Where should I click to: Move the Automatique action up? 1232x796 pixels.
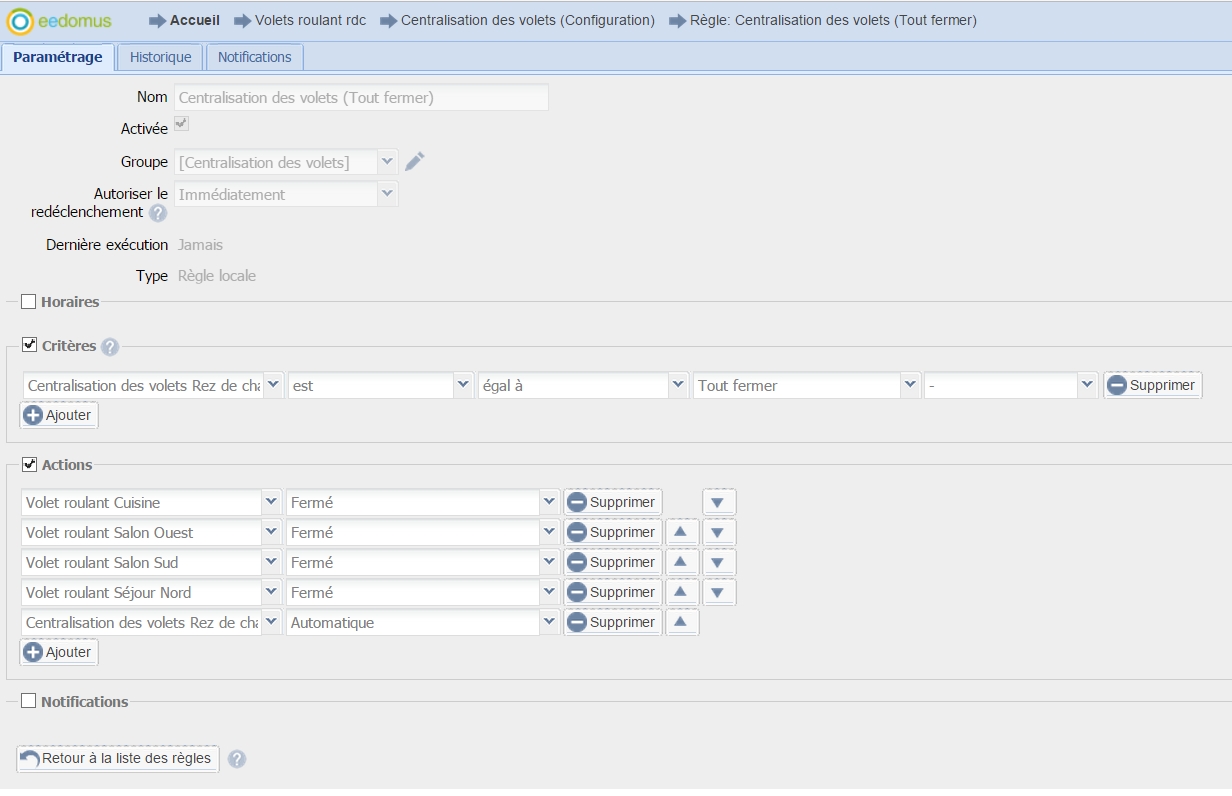coord(681,622)
